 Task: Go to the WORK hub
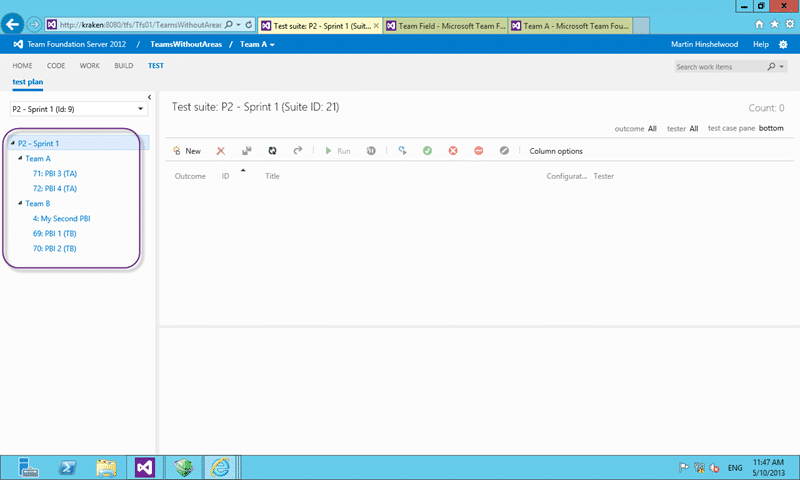[90, 66]
